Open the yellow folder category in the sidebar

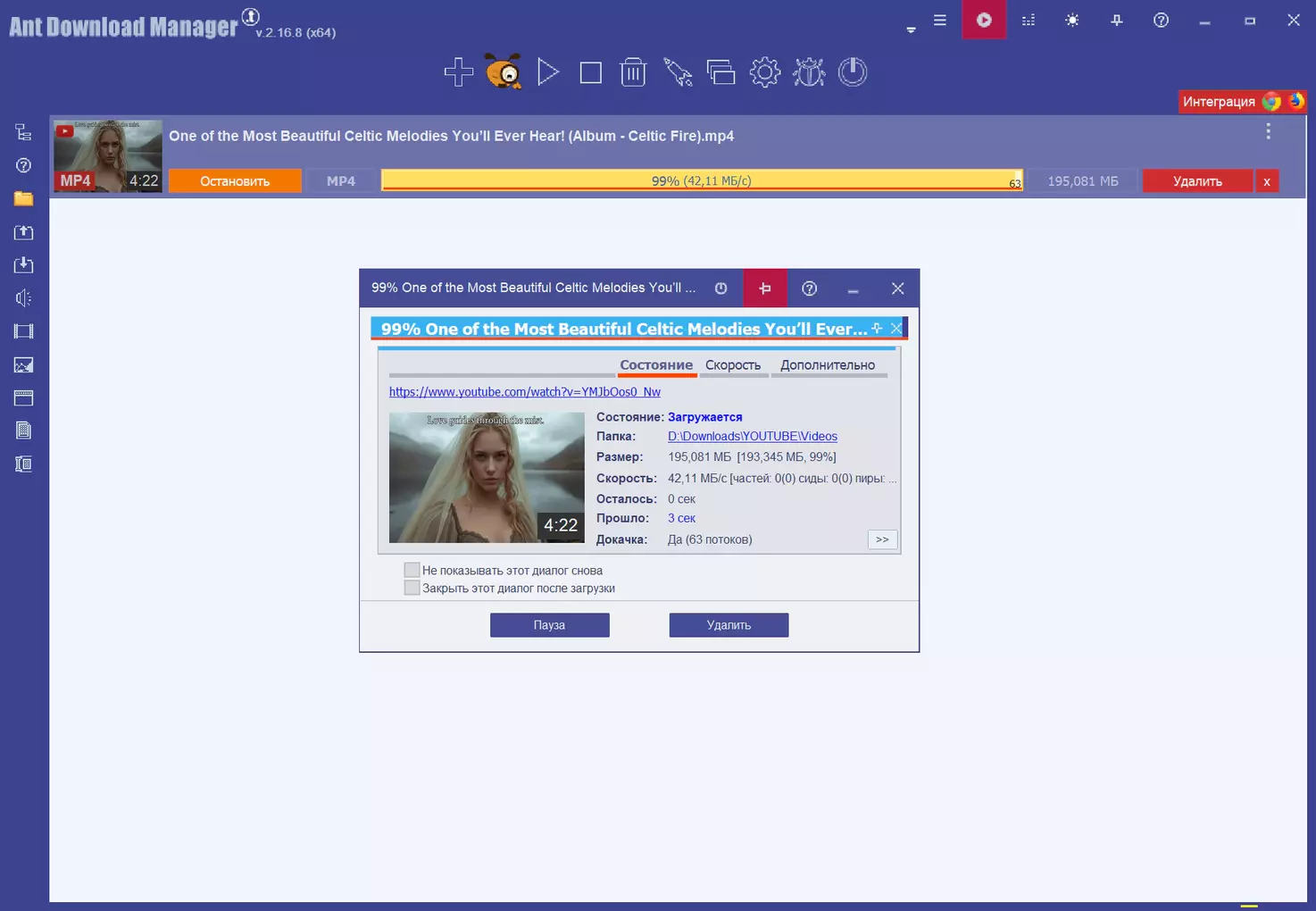click(23, 198)
